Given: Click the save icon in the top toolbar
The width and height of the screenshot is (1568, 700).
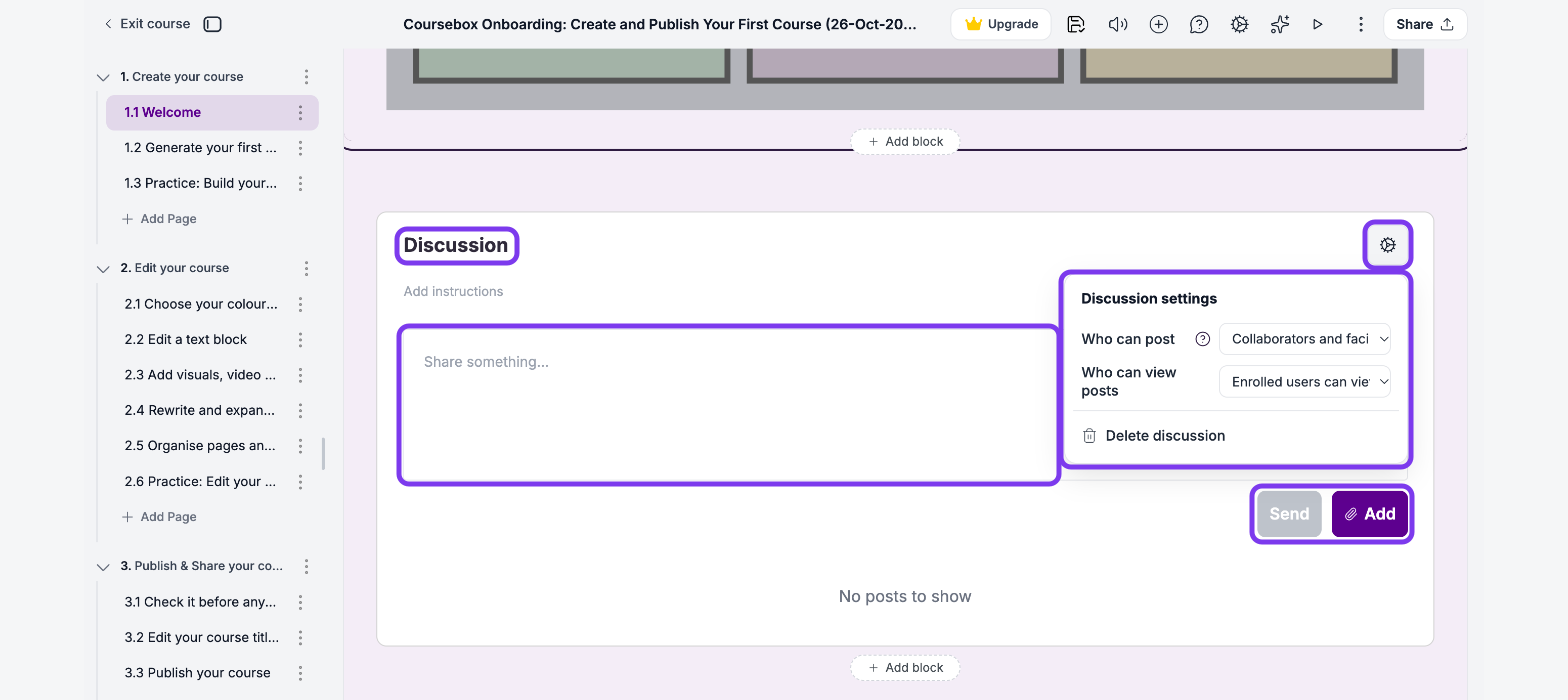Looking at the screenshot, I should [1076, 24].
